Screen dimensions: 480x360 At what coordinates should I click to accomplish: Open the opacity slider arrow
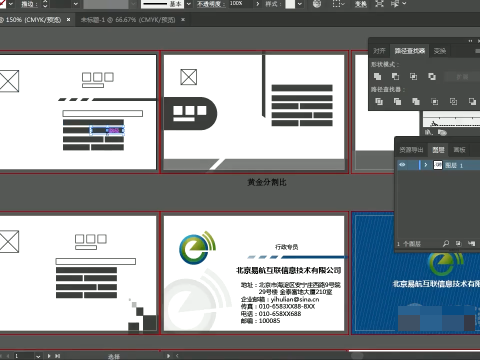pyautogui.click(x=257, y=4)
